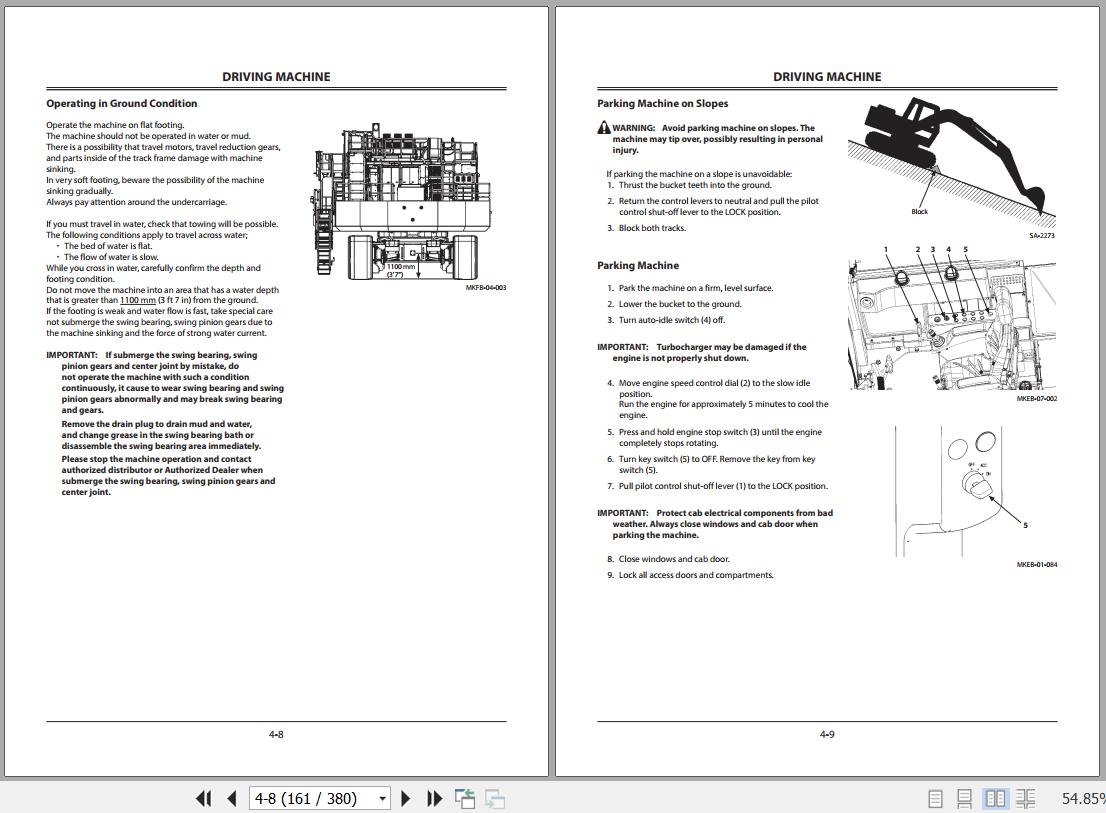Click 'The flow of water is slow.' bullet
Image resolution: width=1106 pixels, height=813 pixels.
[111, 257]
